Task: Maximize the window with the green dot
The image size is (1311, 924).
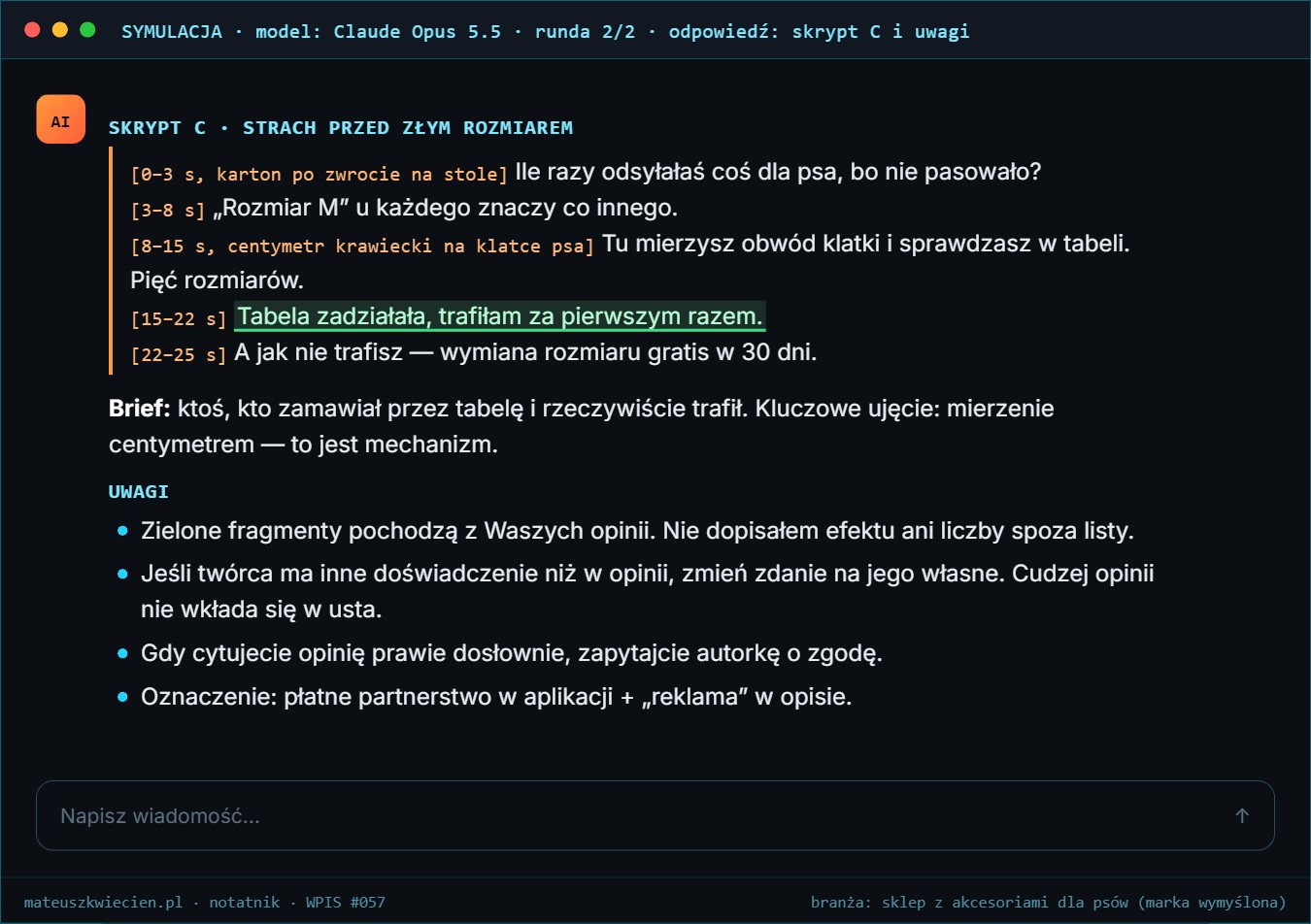Action: click(87, 30)
